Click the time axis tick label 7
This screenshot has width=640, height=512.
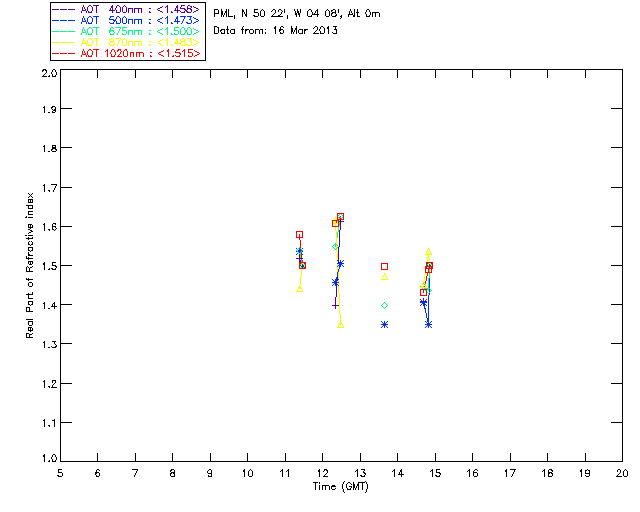135,473
